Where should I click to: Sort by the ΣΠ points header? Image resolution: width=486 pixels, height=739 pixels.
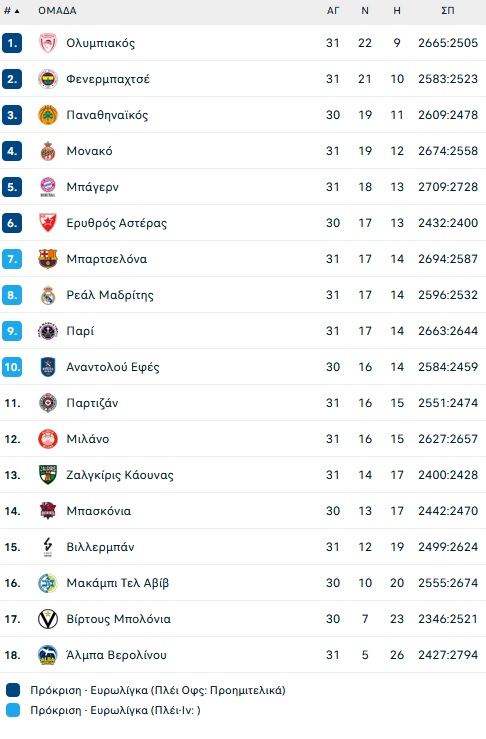click(x=448, y=10)
